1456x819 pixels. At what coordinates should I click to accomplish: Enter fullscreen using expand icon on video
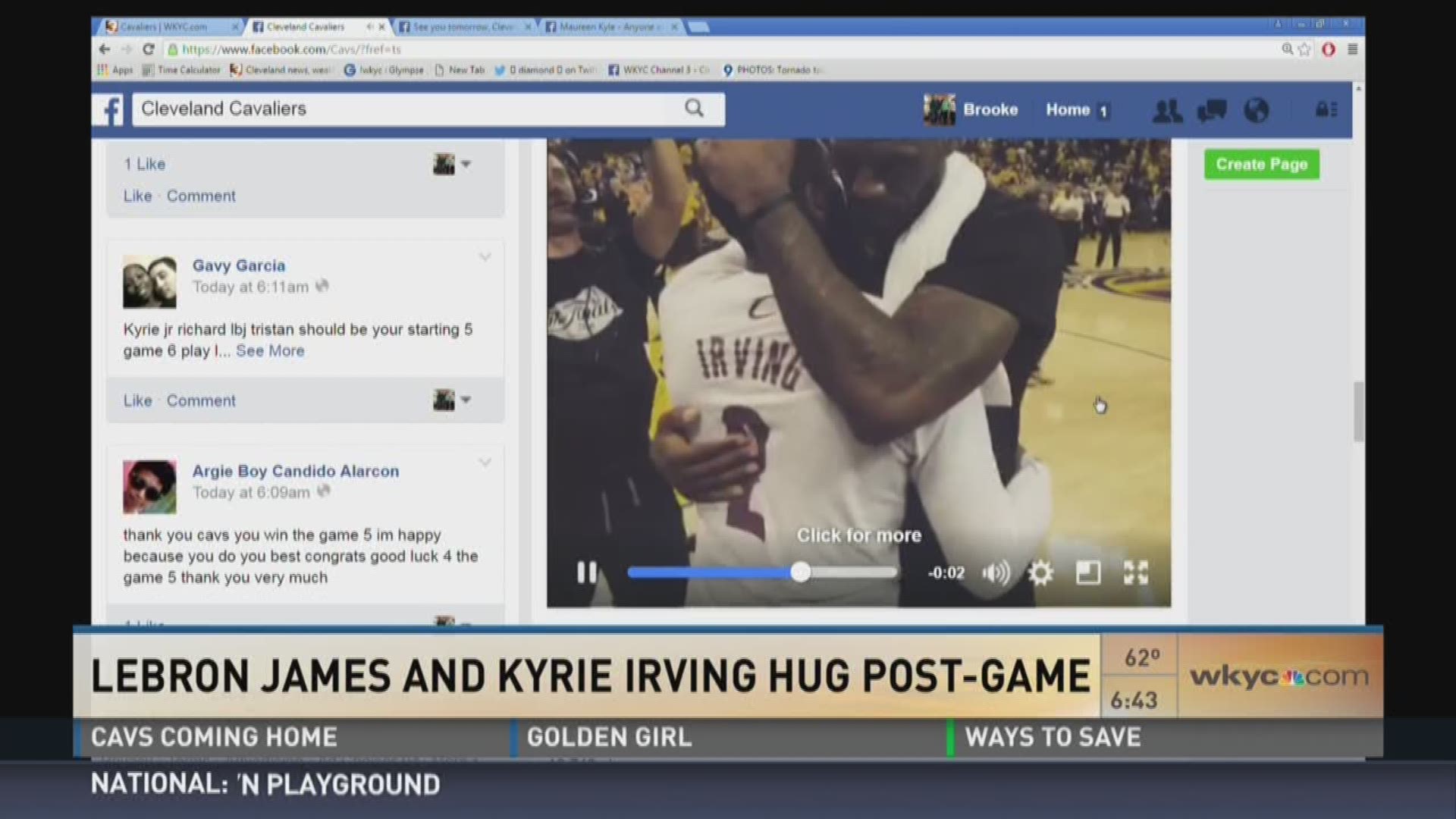click(1135, 573)
